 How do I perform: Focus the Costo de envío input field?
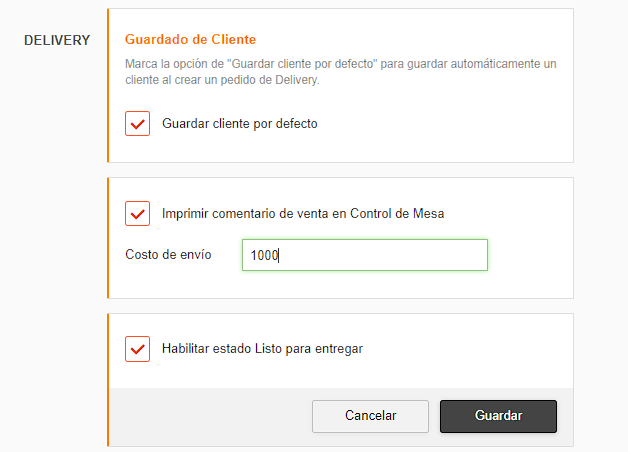point(364,255)
